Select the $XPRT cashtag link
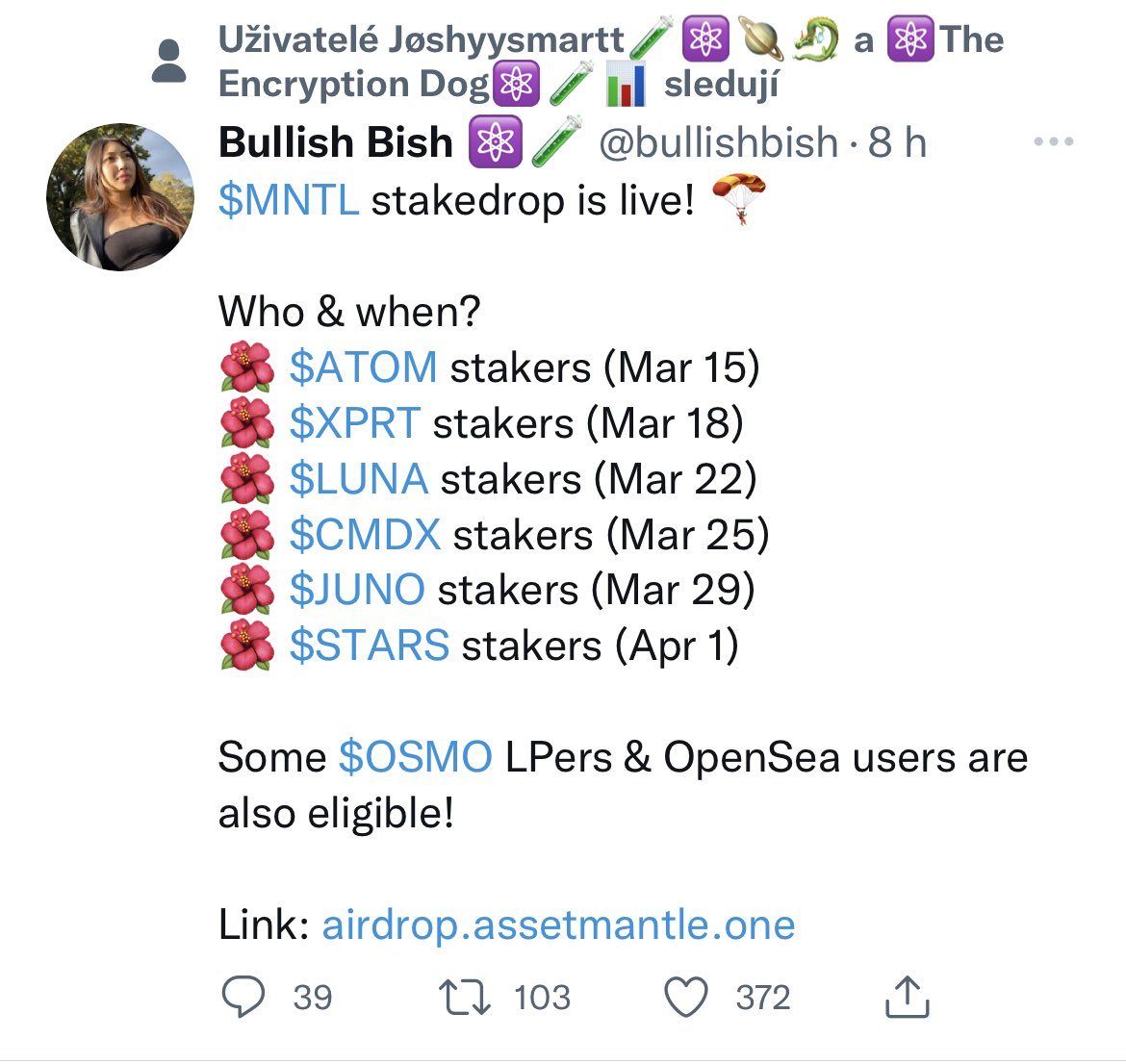This screenshot has height=1064, width=1126. click(x=354, y=423)
